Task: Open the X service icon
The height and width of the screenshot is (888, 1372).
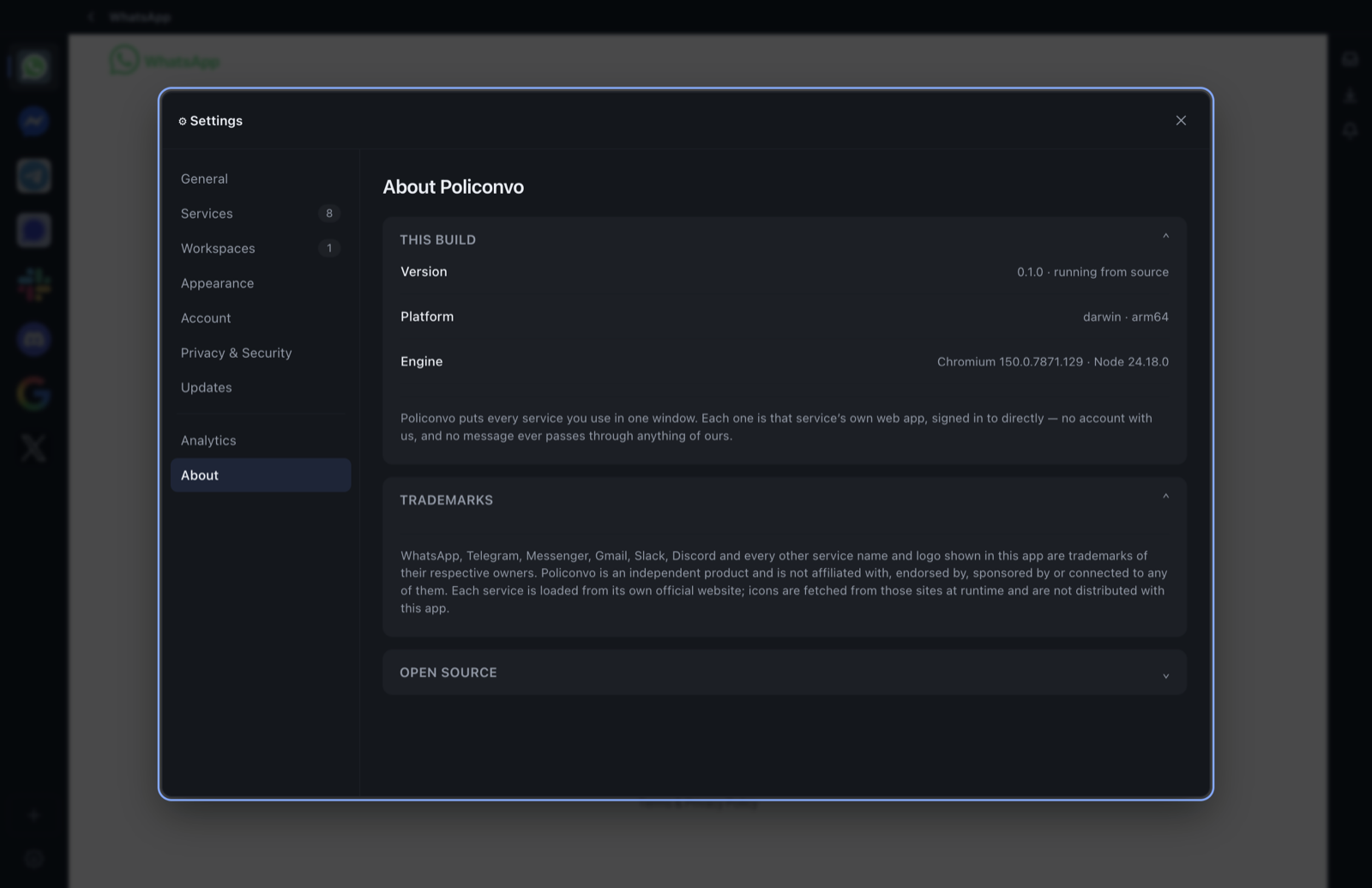Action: (34, 448)
